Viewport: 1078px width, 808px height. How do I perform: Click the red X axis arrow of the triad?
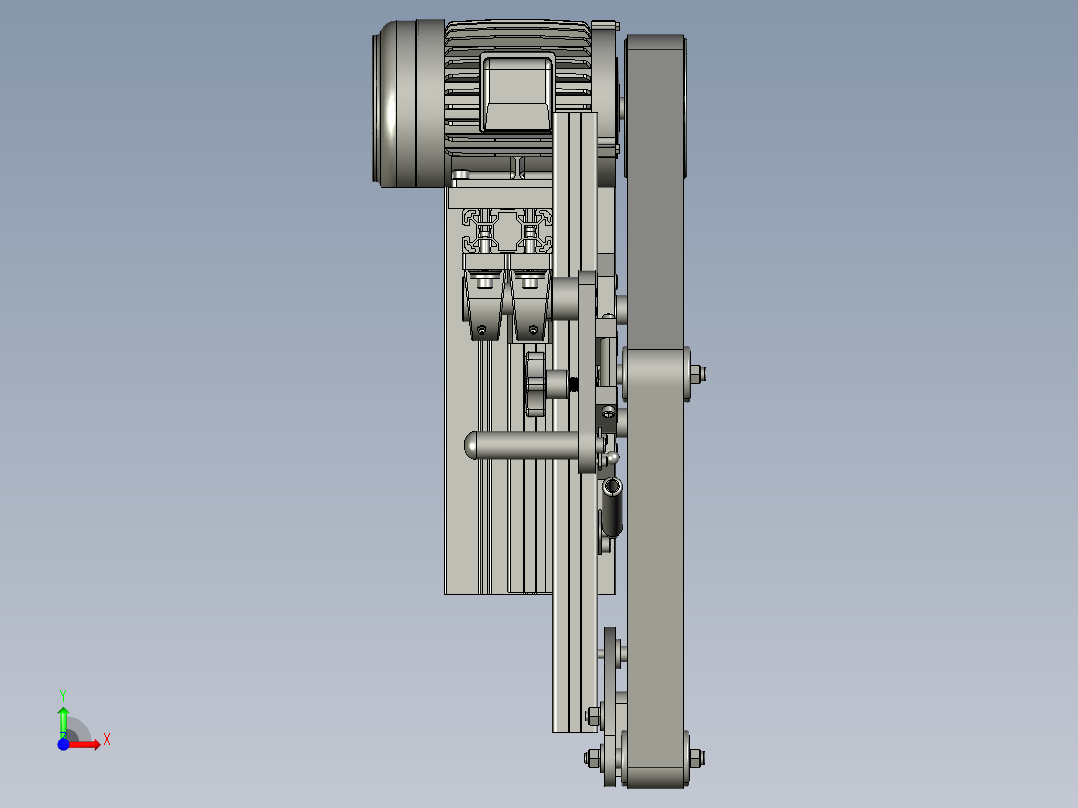84,744
